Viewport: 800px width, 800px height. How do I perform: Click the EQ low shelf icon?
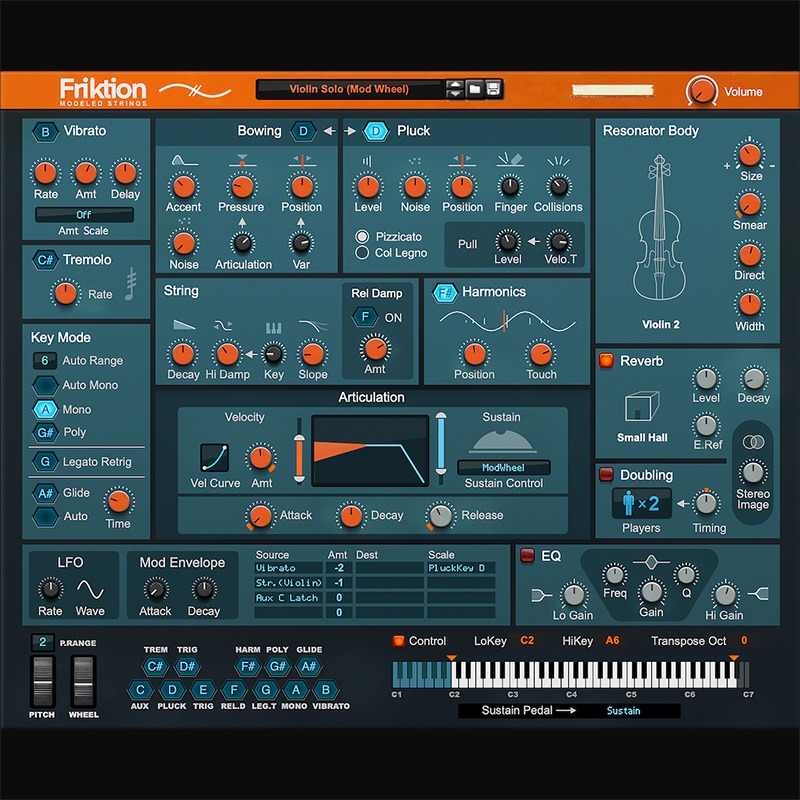coord(541,595)
